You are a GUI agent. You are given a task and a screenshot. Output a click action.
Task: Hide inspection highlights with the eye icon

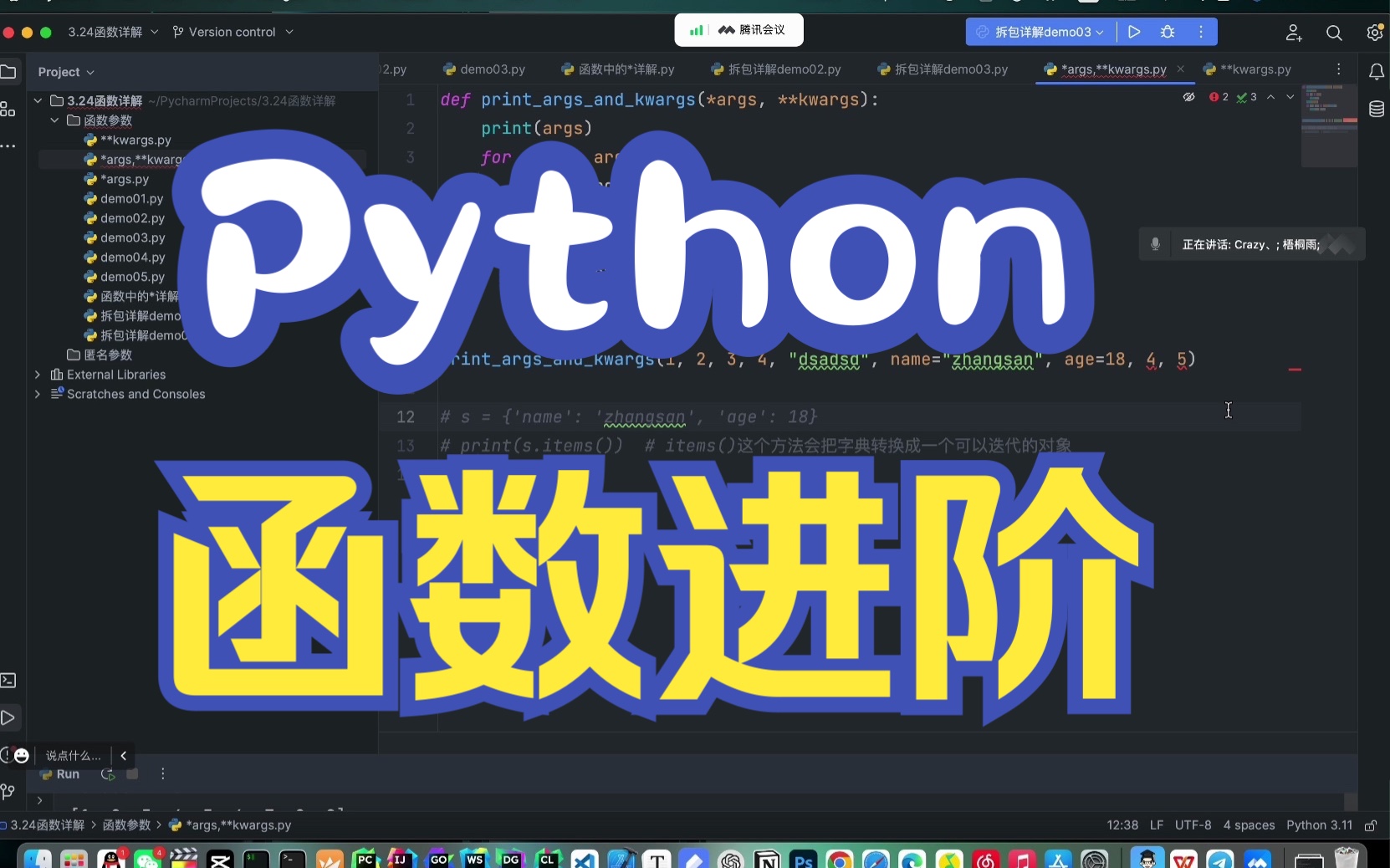coord(1189,97)
